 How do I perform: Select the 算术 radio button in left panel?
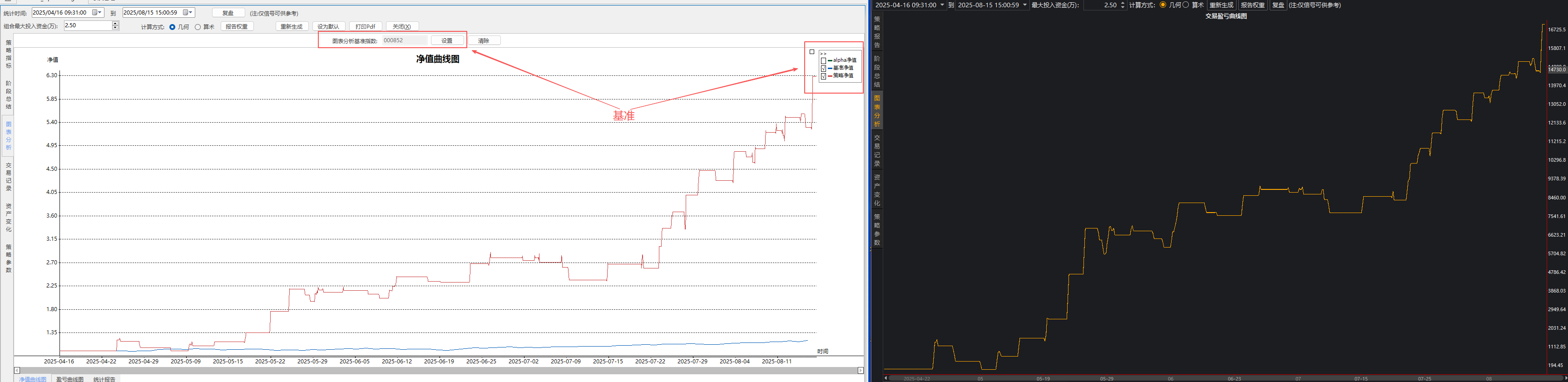(x=198, y=27)
